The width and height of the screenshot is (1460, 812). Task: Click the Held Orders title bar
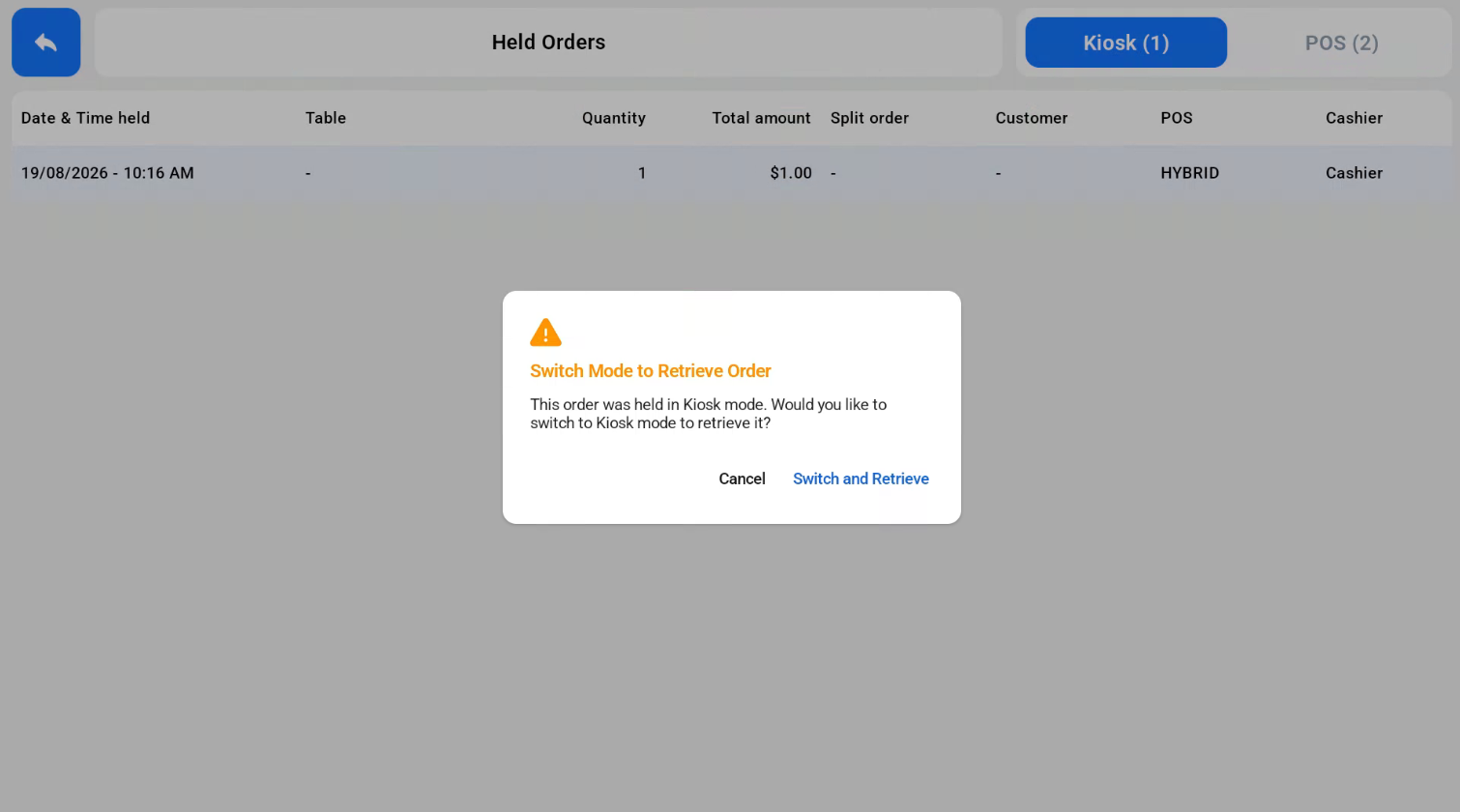click(548, 43)
